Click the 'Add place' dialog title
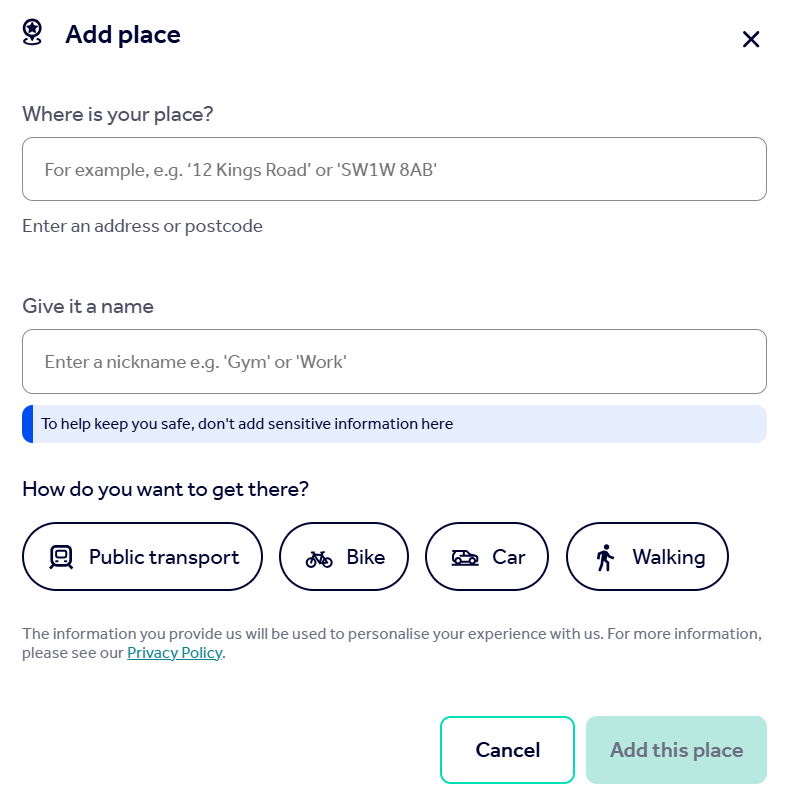The image size is (789, 796). coord(123,35)
